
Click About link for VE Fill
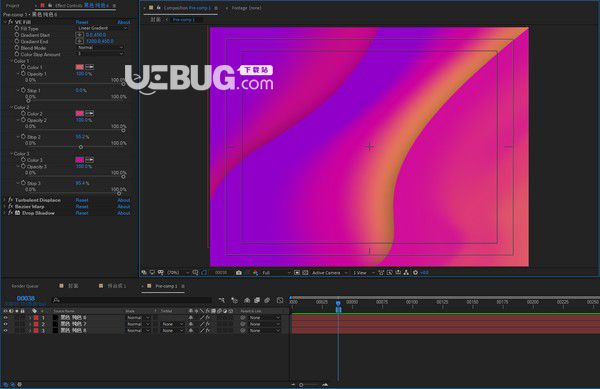tap(124, 22)
